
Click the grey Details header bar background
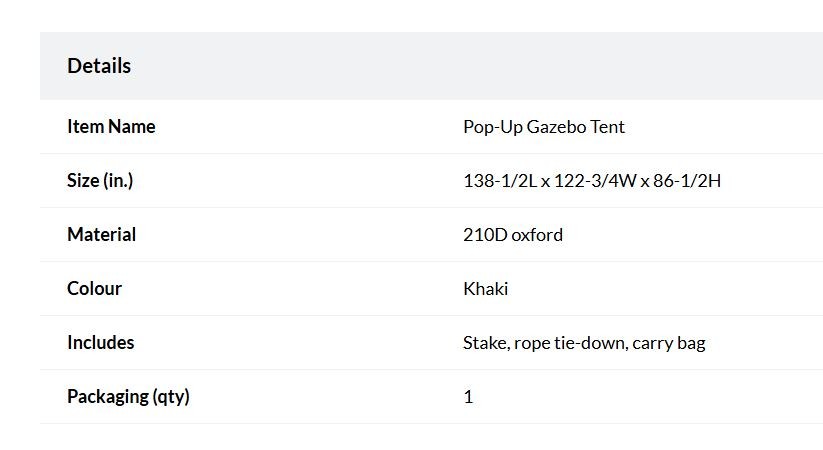(x=431, y=66)
